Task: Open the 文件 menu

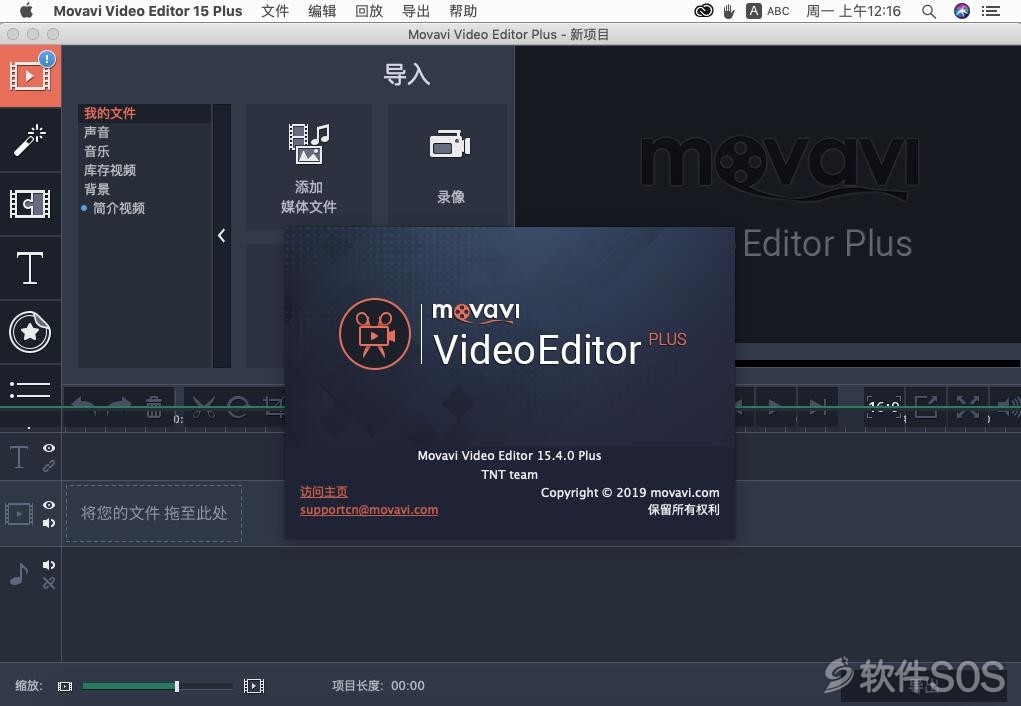Action: point(275,11)
